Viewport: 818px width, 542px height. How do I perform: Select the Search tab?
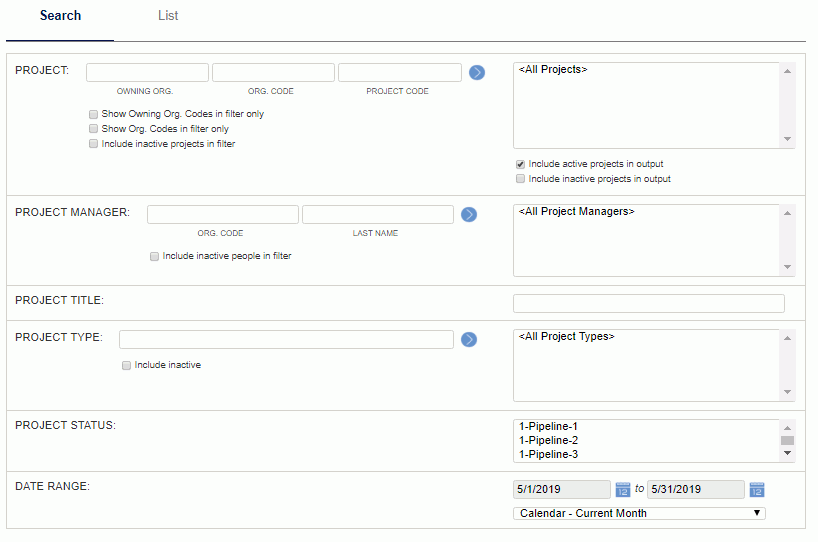click(61, 16)
